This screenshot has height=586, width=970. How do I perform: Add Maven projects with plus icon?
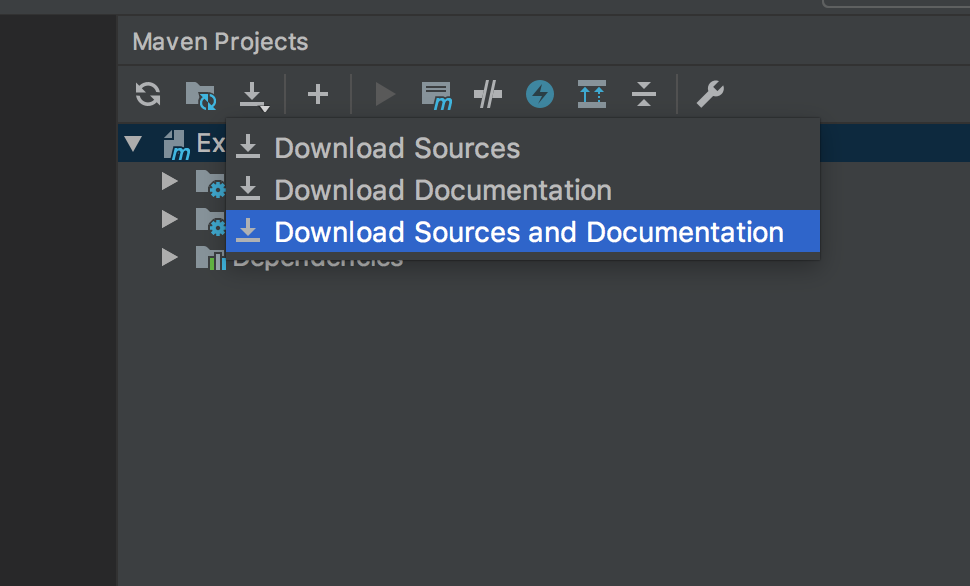(x=318, y=95)
